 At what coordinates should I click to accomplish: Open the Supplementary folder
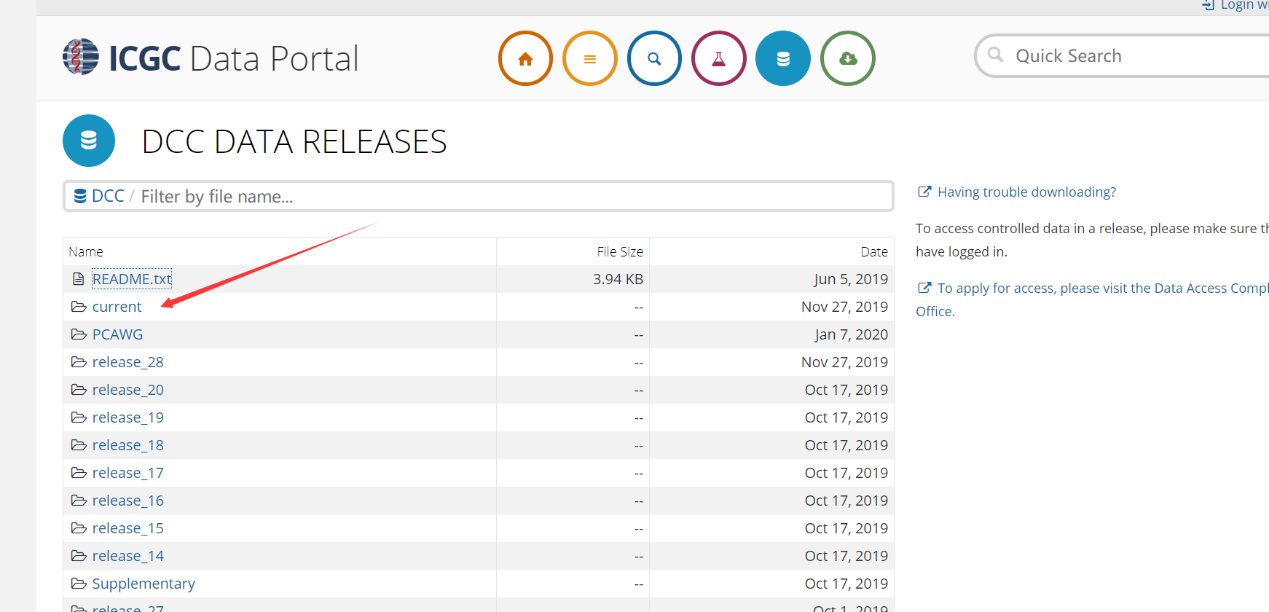pos(144,583)
